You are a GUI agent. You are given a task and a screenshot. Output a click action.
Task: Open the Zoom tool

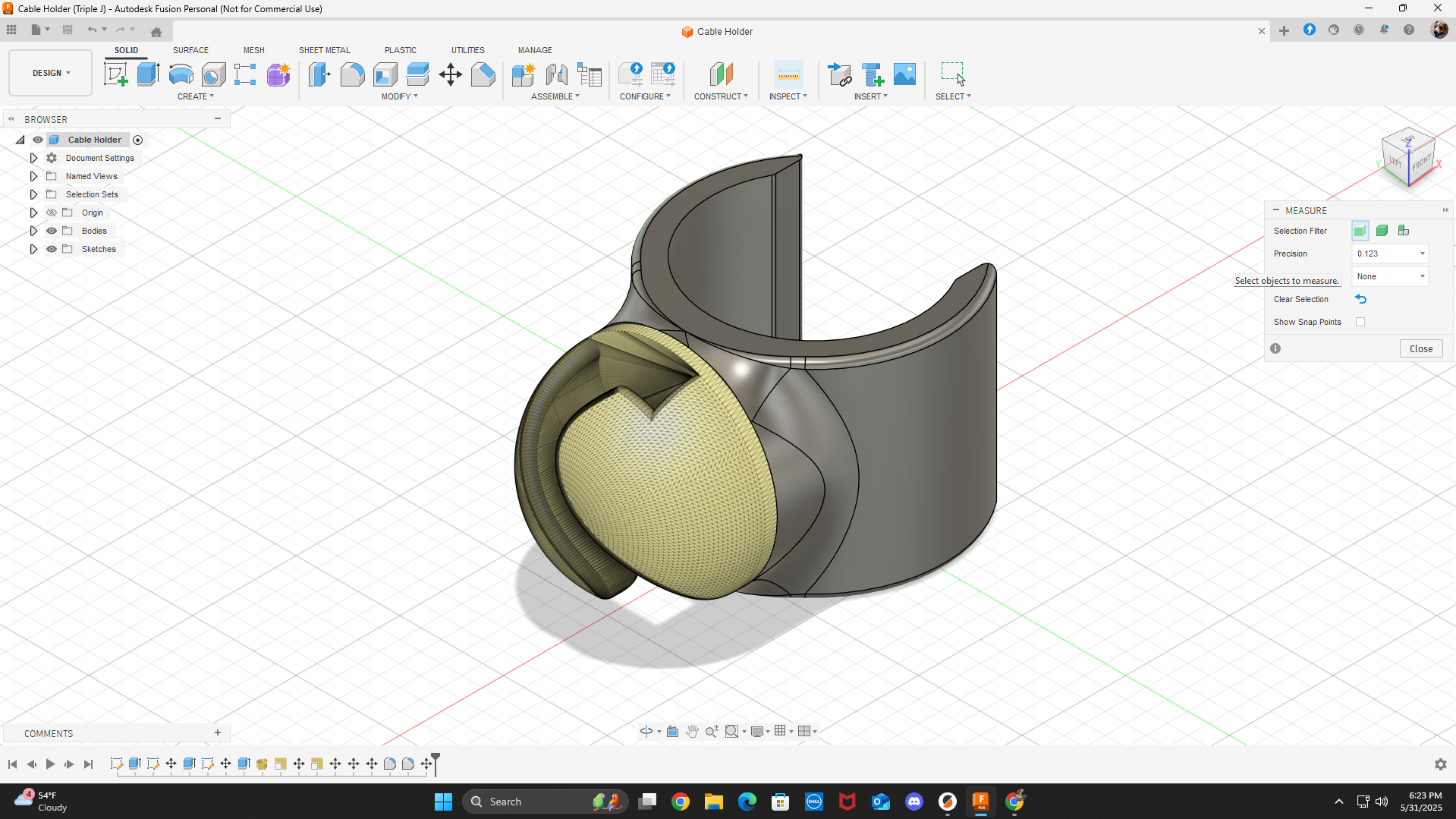[711, 731]
